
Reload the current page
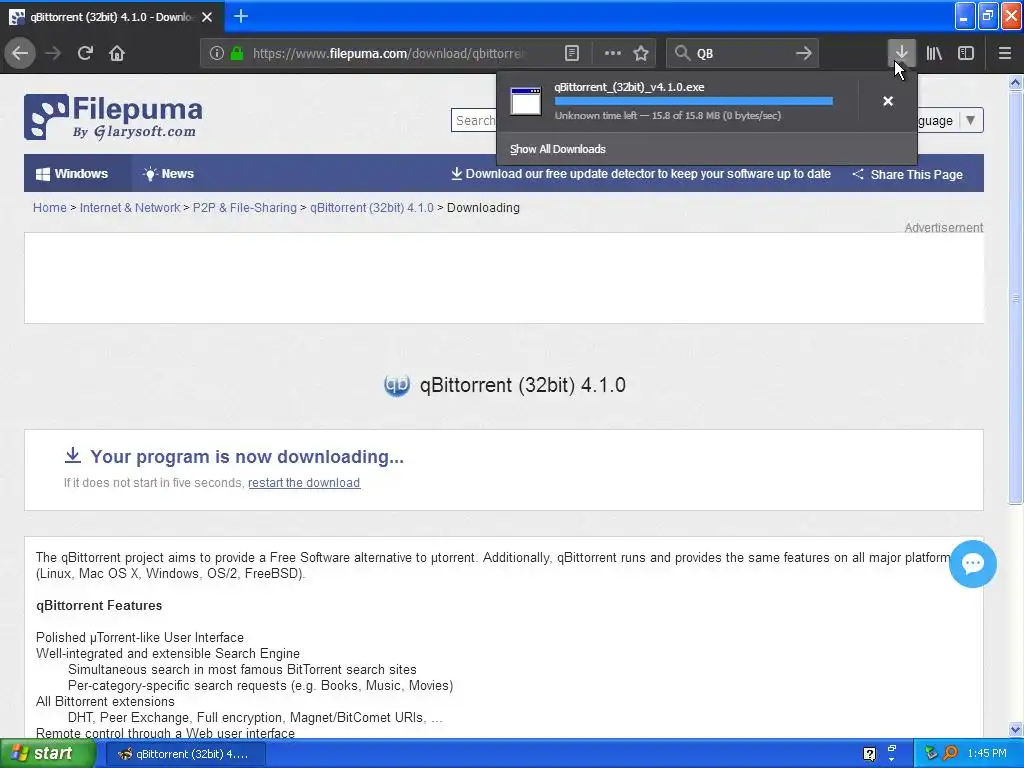[x=85, y=53]
